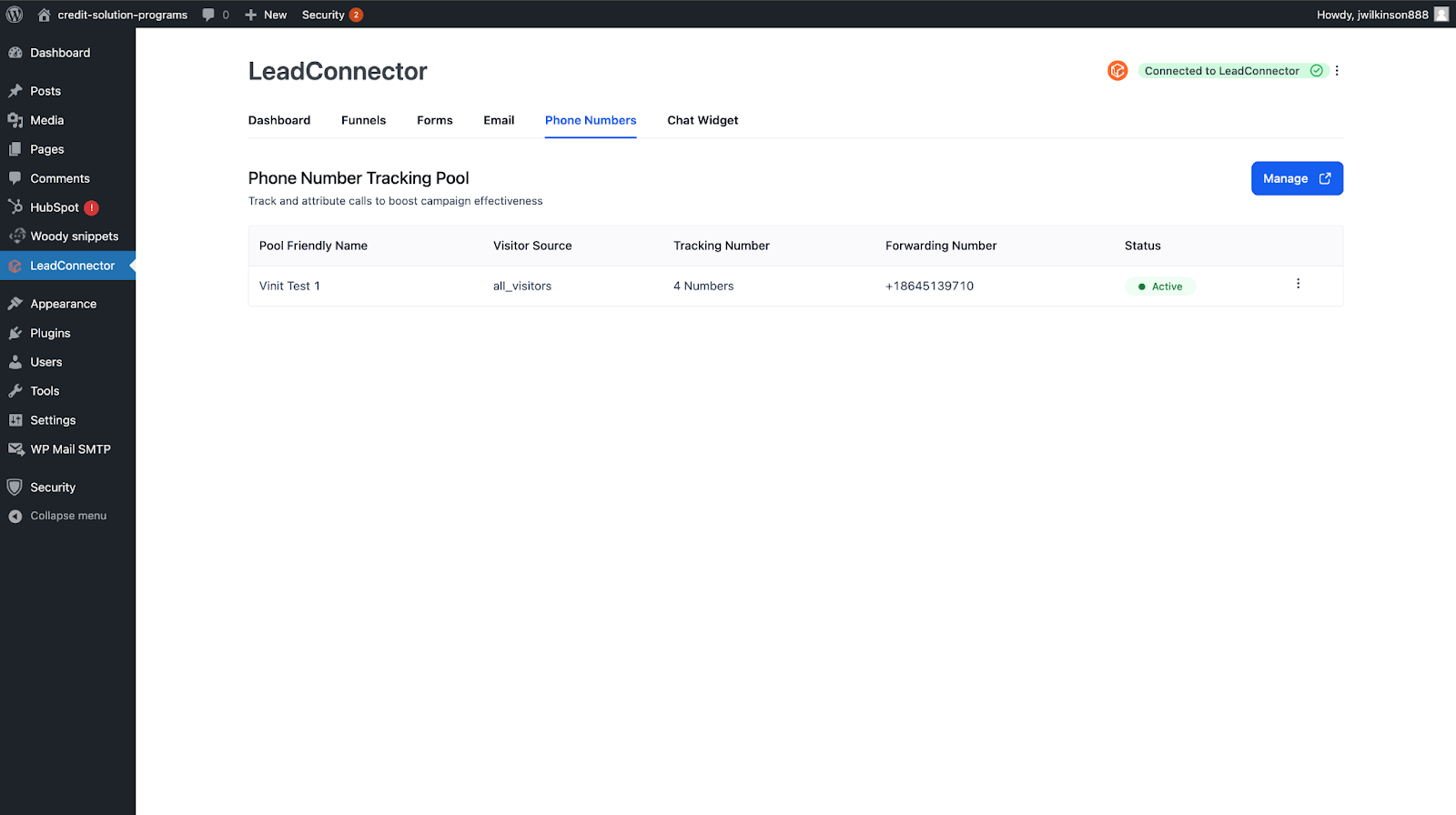Click the all_visitors visitor source cell
1456x815 pixels.
tap(522, 286)
